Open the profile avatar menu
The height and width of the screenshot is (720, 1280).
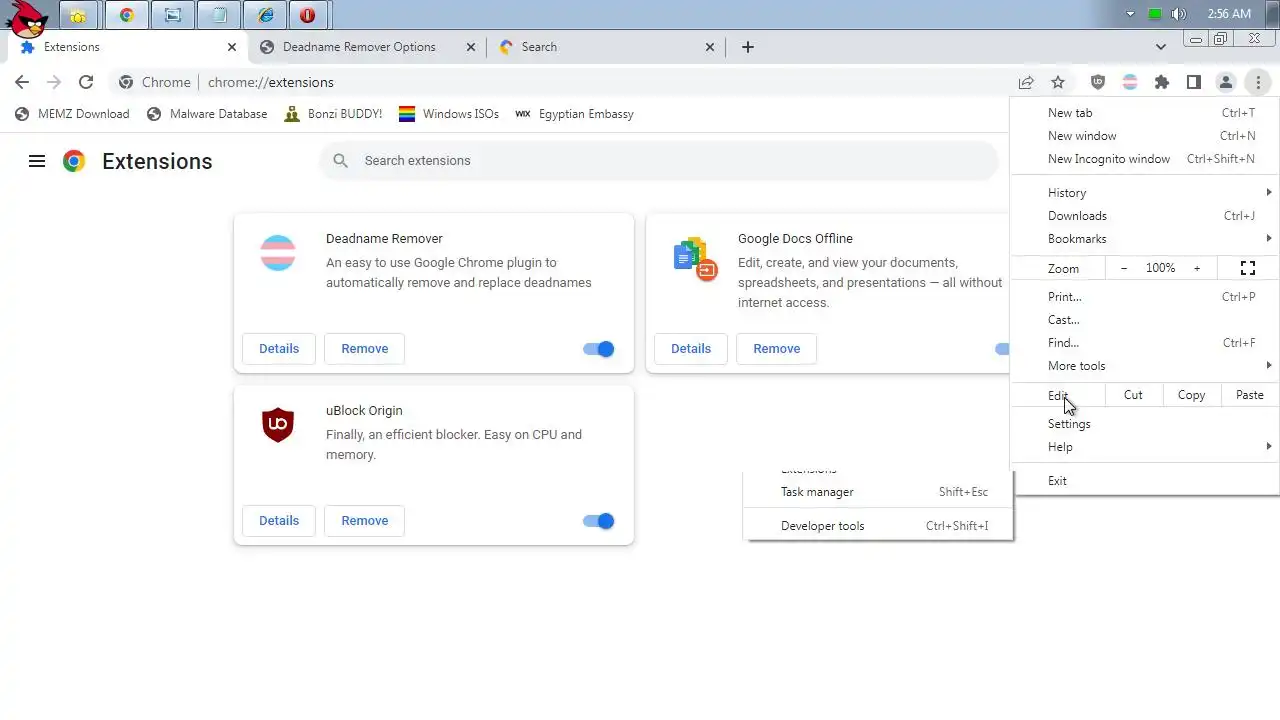click(x=1226, y=82)
